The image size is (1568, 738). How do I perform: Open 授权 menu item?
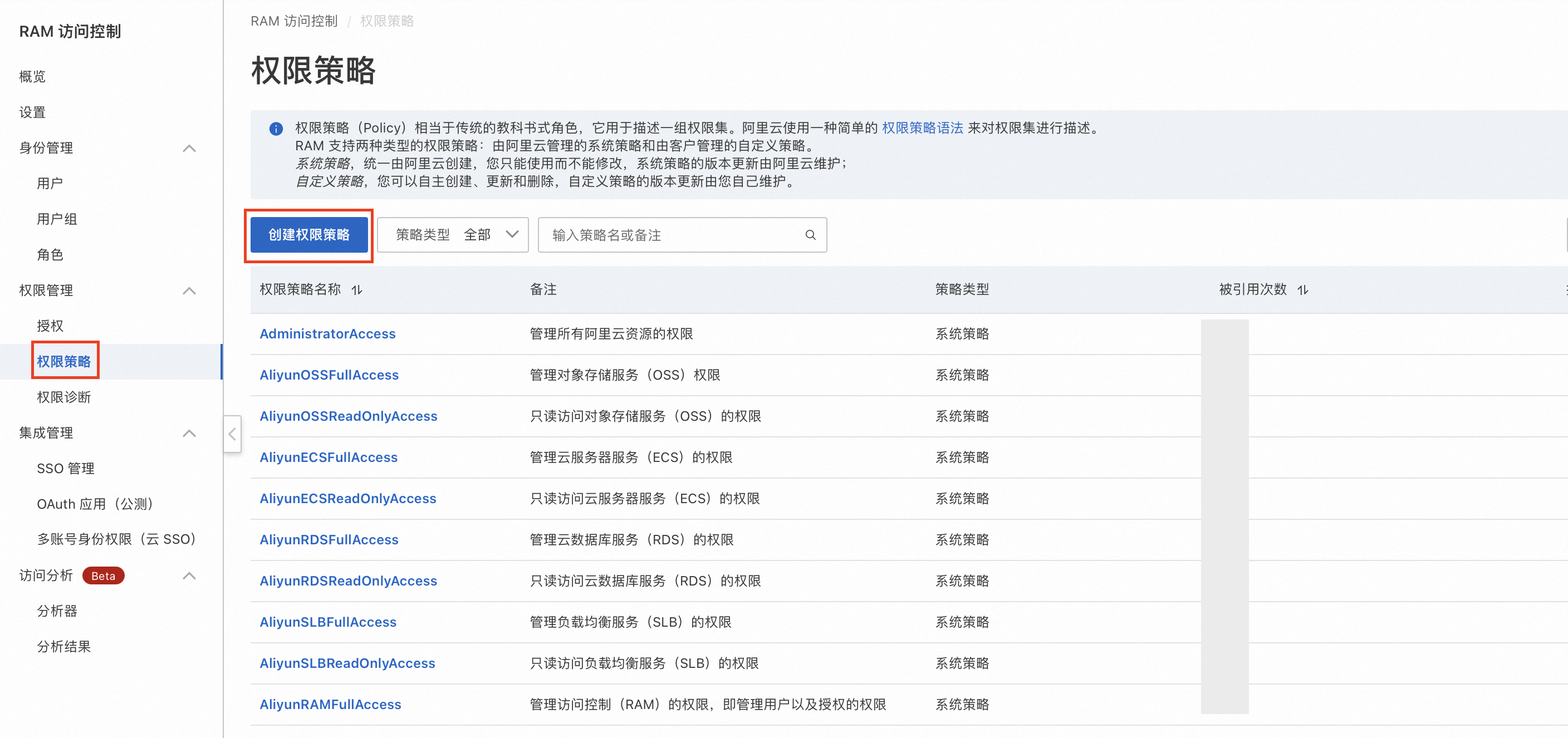50,326
